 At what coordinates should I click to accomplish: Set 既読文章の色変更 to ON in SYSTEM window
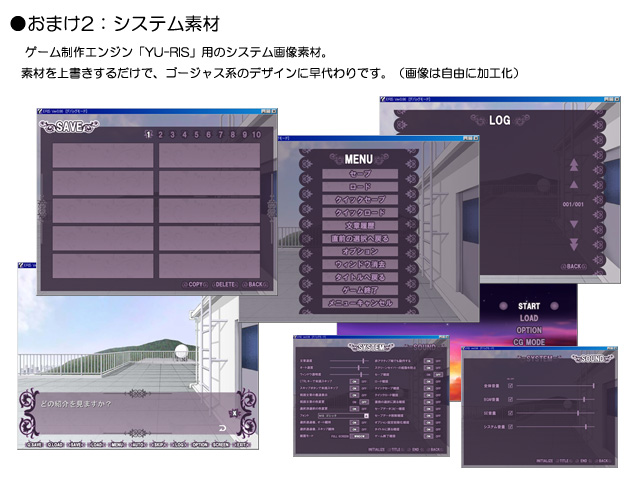click(354, 402)
